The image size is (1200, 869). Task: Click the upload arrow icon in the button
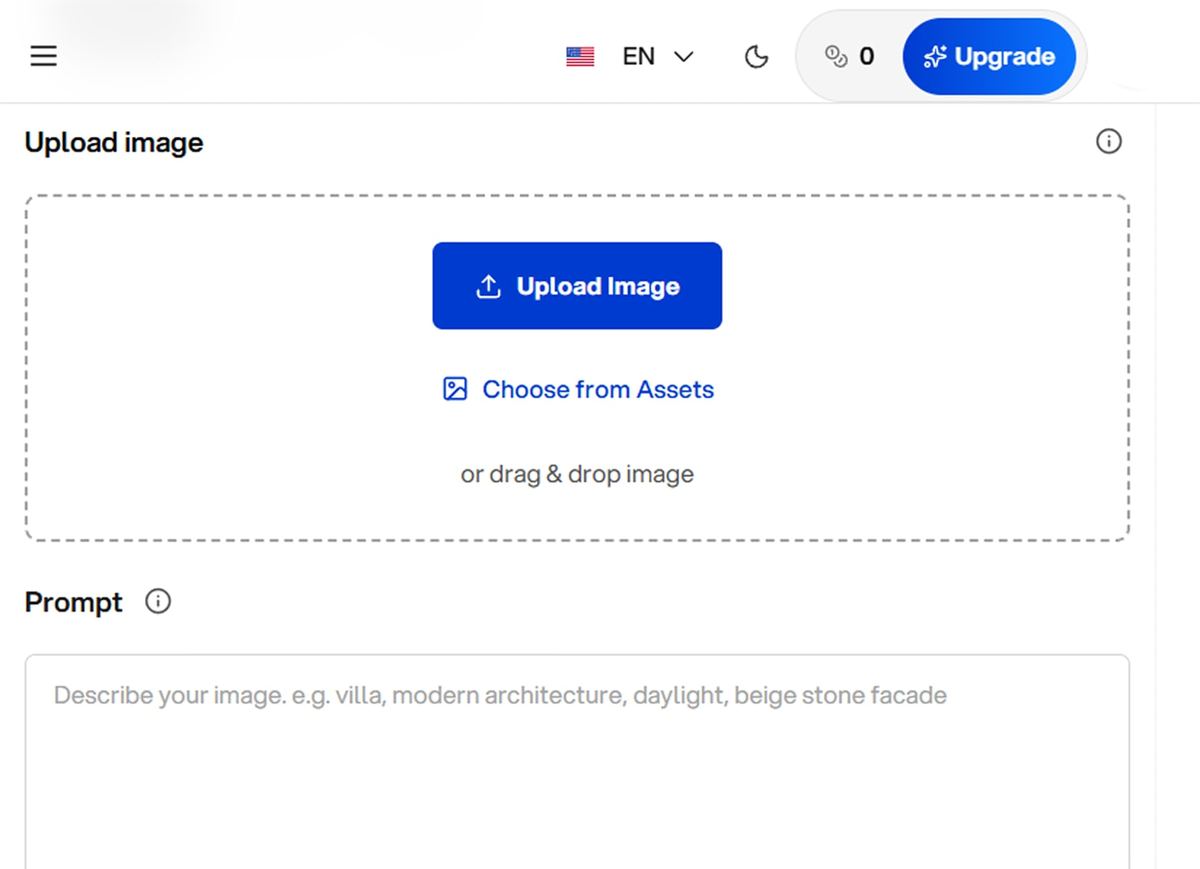[x=488, y=287]
